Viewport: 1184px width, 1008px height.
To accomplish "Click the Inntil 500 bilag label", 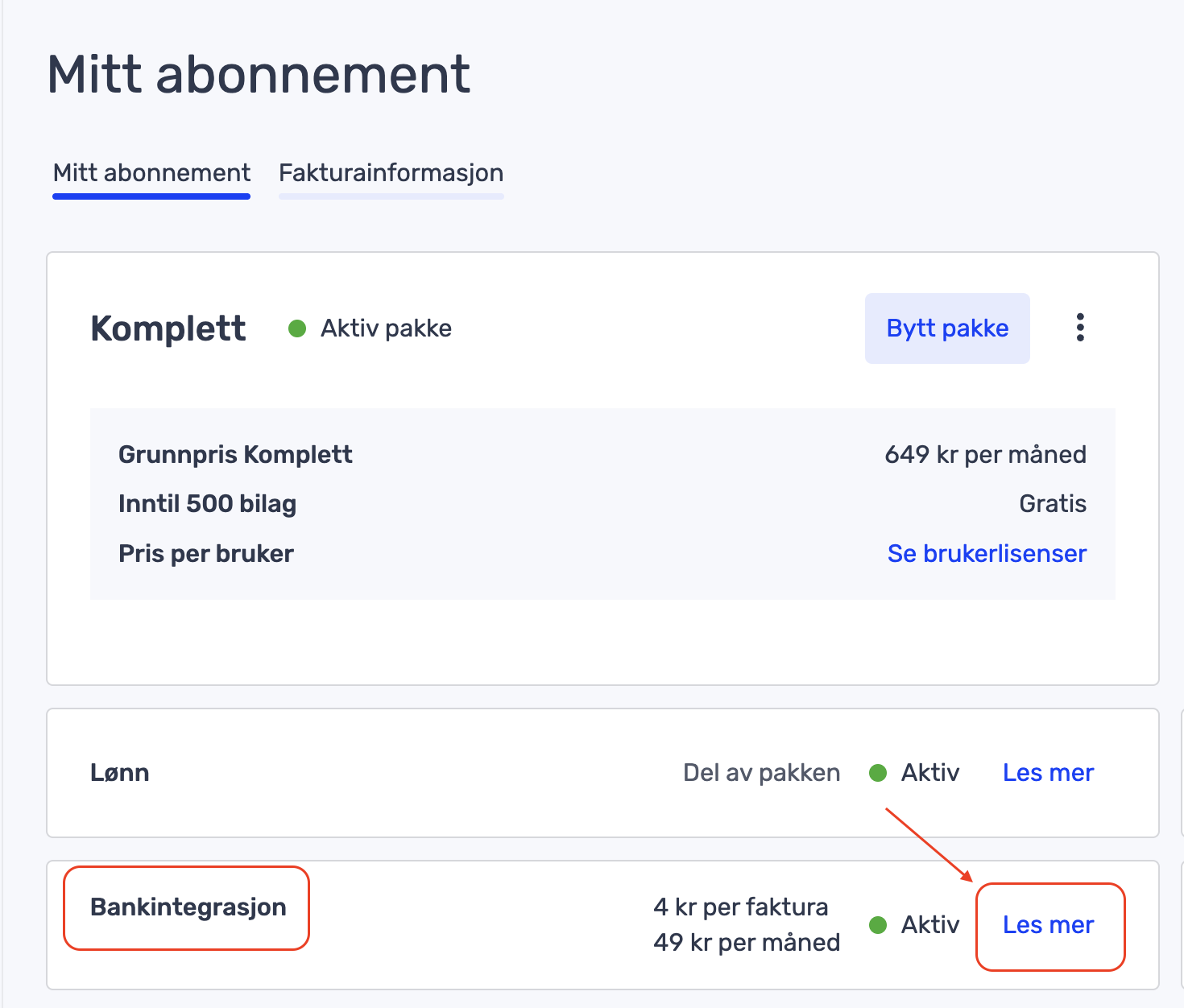I will (207, 504).
